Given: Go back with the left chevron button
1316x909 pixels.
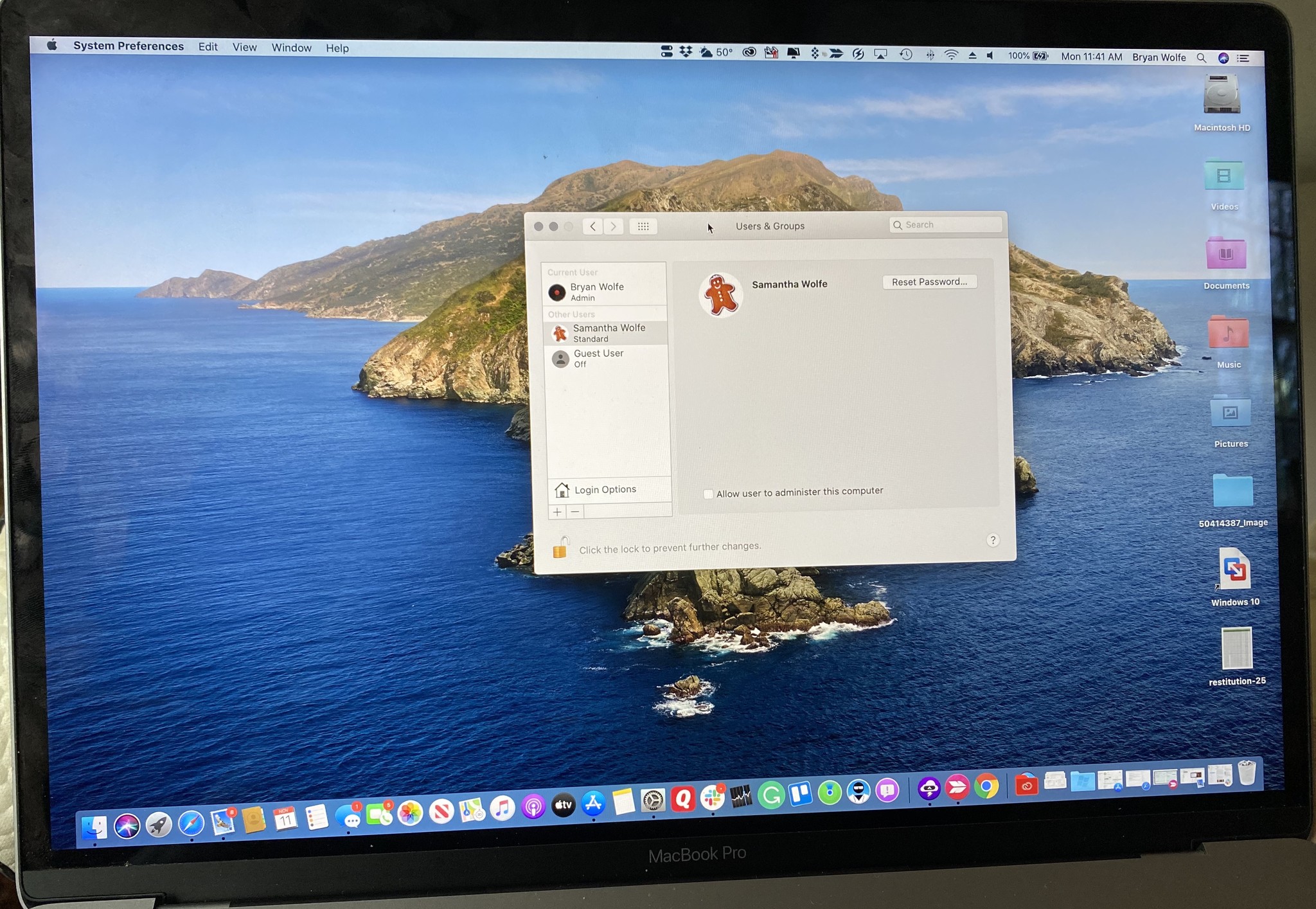Looking at the screenshot, I should pyautogui.click(x=592, y=226).
